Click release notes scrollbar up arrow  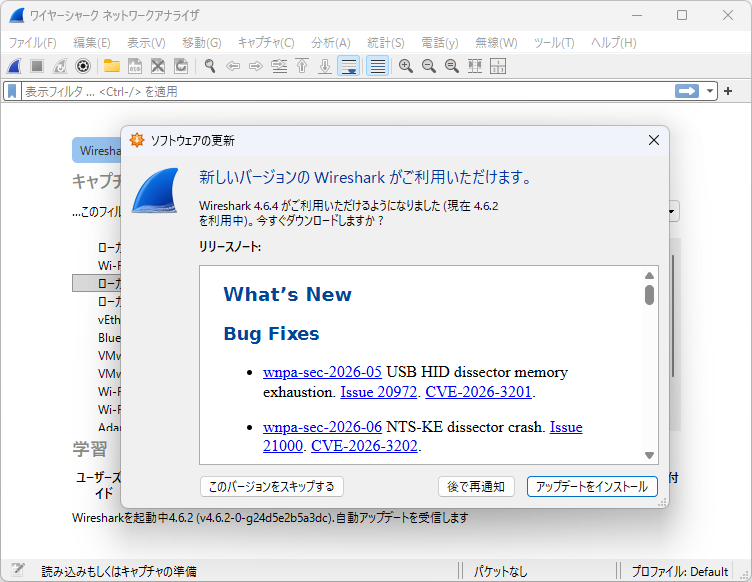(x=649, y=275)
